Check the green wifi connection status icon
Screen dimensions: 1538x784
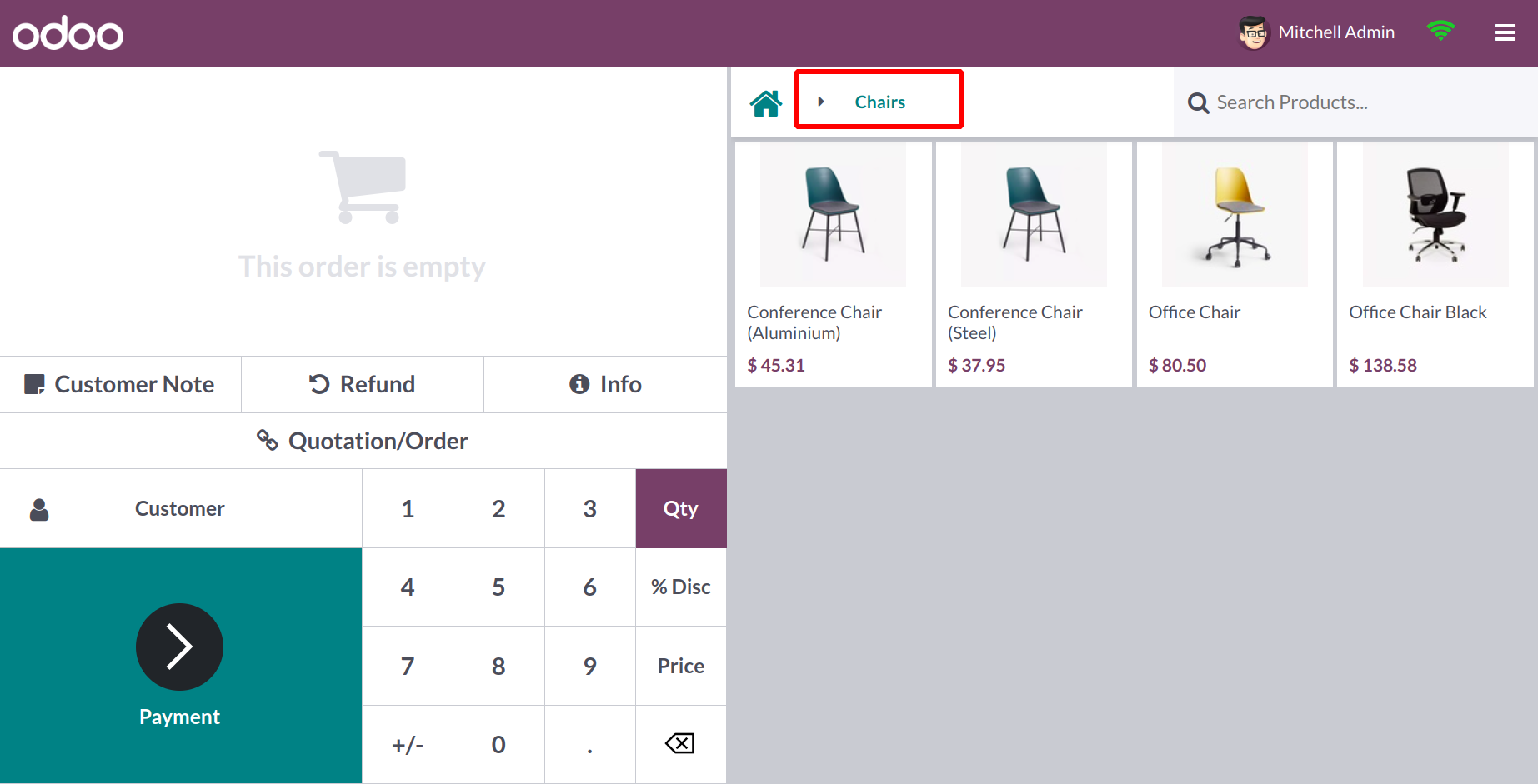coord(1440,31)
